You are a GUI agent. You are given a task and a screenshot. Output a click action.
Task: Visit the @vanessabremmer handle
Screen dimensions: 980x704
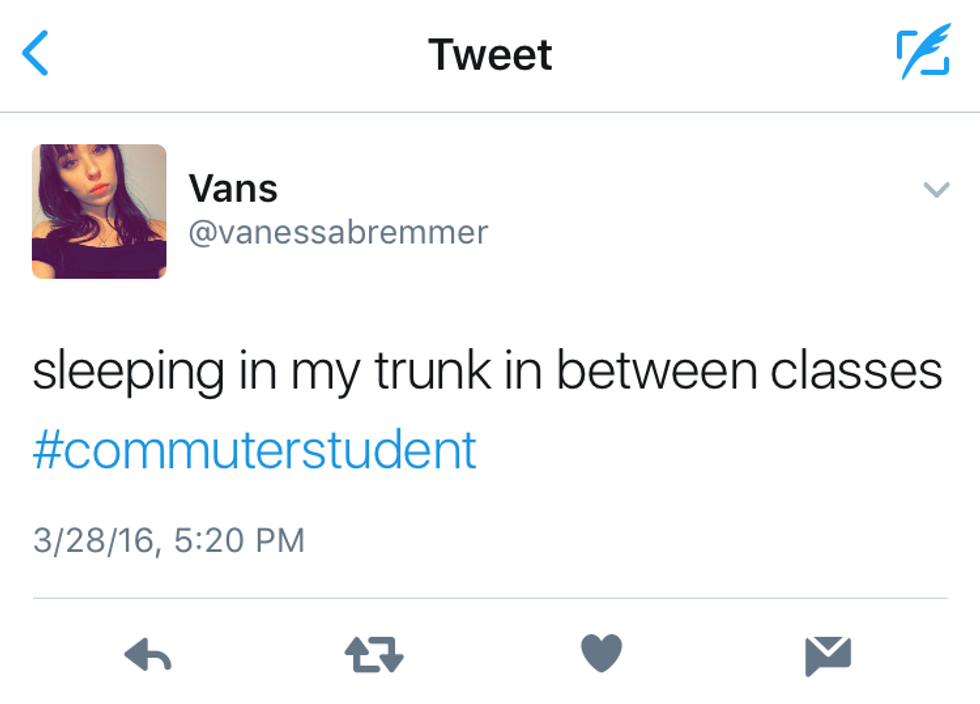point(338,232)
